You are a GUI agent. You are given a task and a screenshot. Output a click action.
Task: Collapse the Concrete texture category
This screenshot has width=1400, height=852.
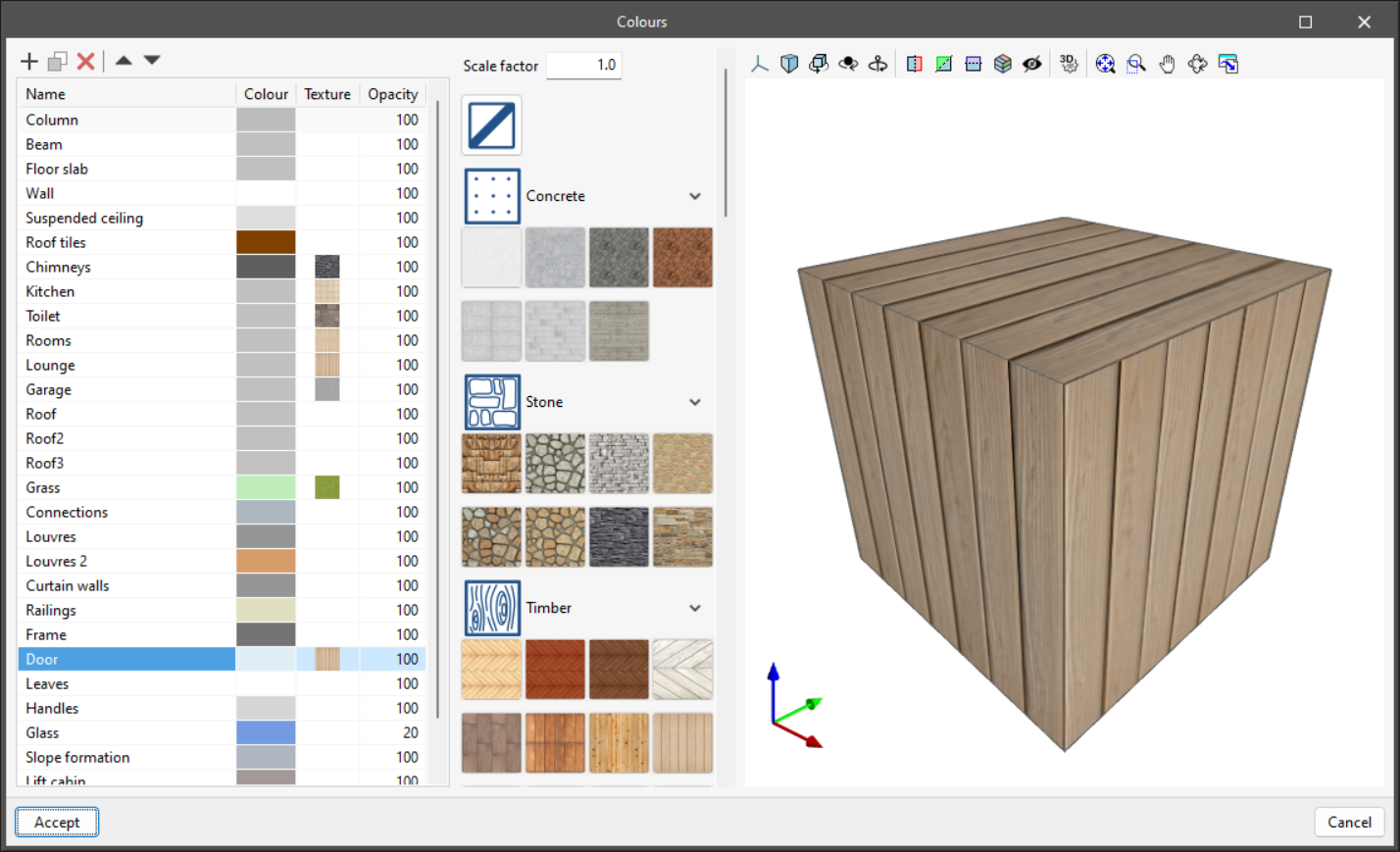pos(695,196)
